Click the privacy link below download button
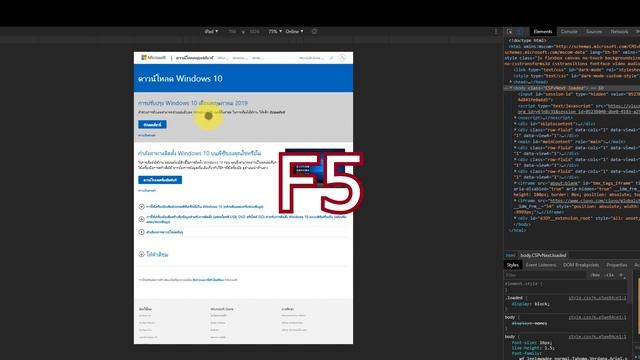 [147, 191]
